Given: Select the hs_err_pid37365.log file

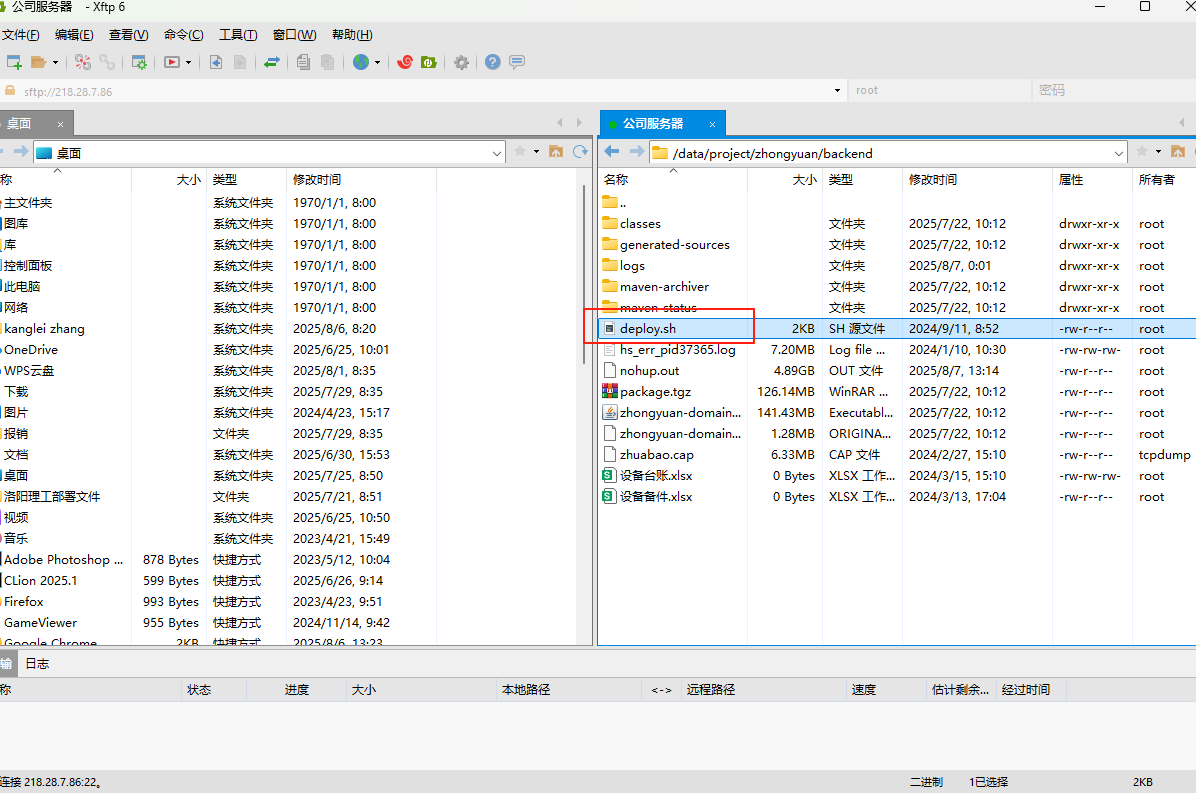Looking at the screenshot, I should (677, 350).
